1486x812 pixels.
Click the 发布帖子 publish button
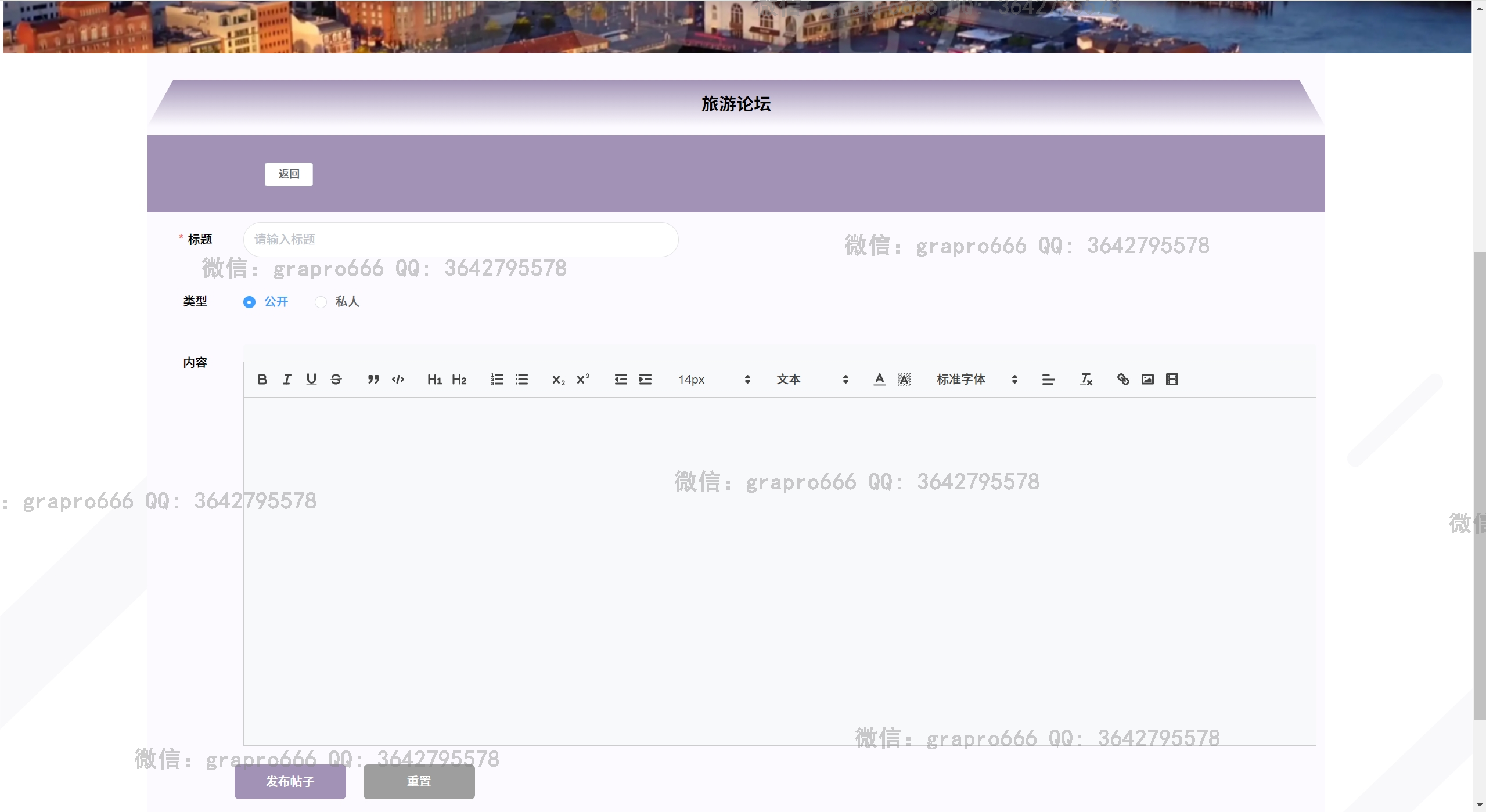click(x=290, y=781)
